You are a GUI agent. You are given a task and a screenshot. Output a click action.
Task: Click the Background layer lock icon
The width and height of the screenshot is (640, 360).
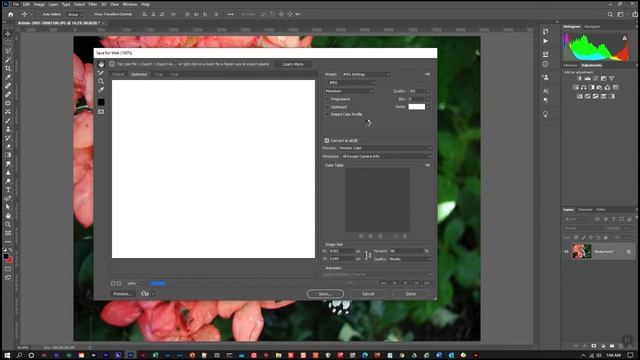click(629, 251)
